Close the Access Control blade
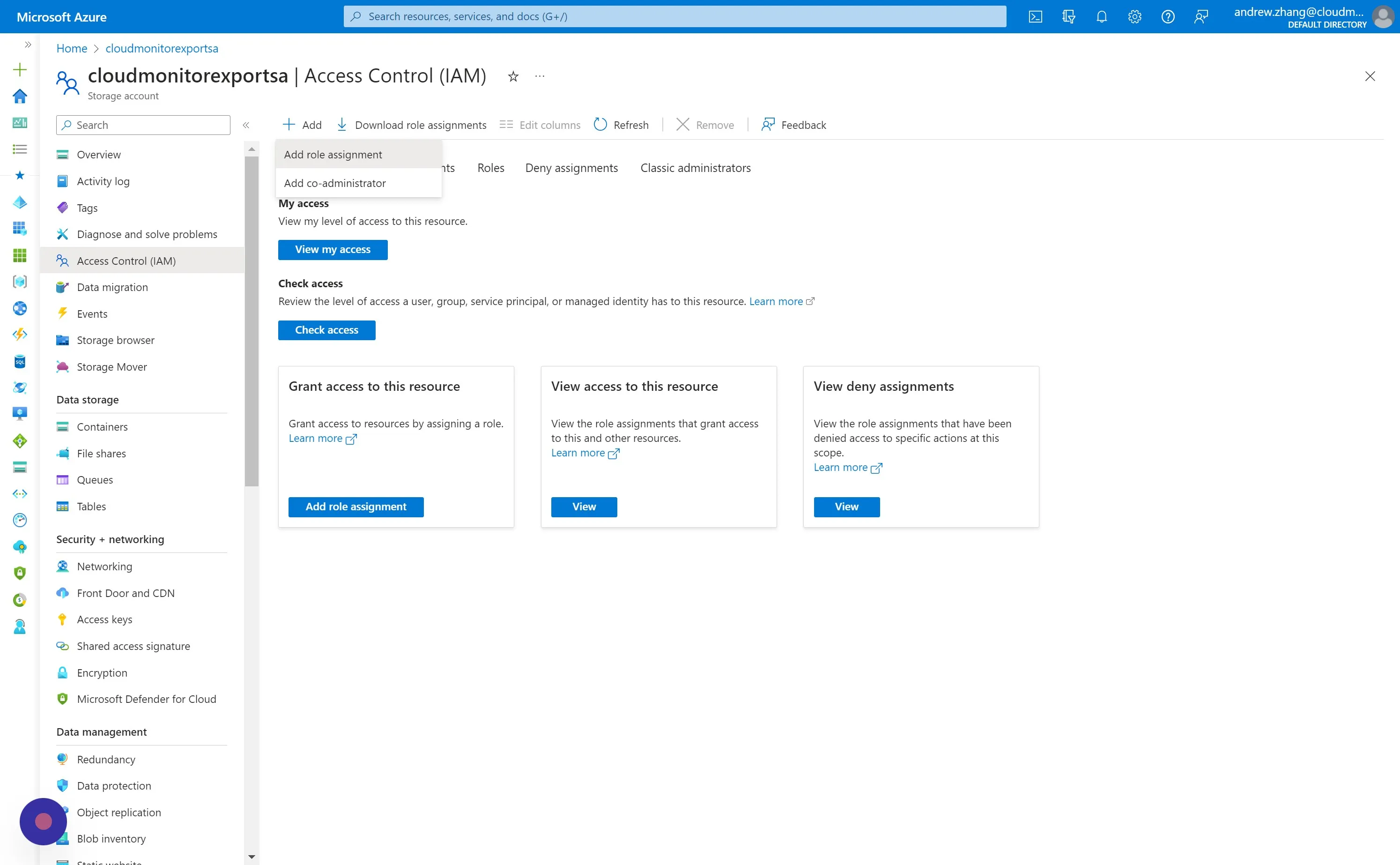The image size is (1400, 865). 1370,76
